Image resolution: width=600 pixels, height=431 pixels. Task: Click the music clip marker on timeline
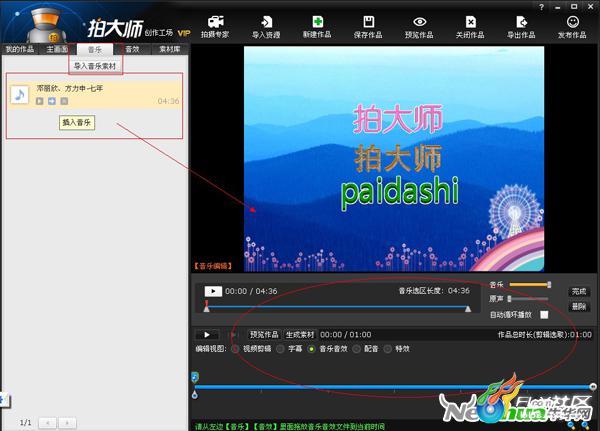195,377
